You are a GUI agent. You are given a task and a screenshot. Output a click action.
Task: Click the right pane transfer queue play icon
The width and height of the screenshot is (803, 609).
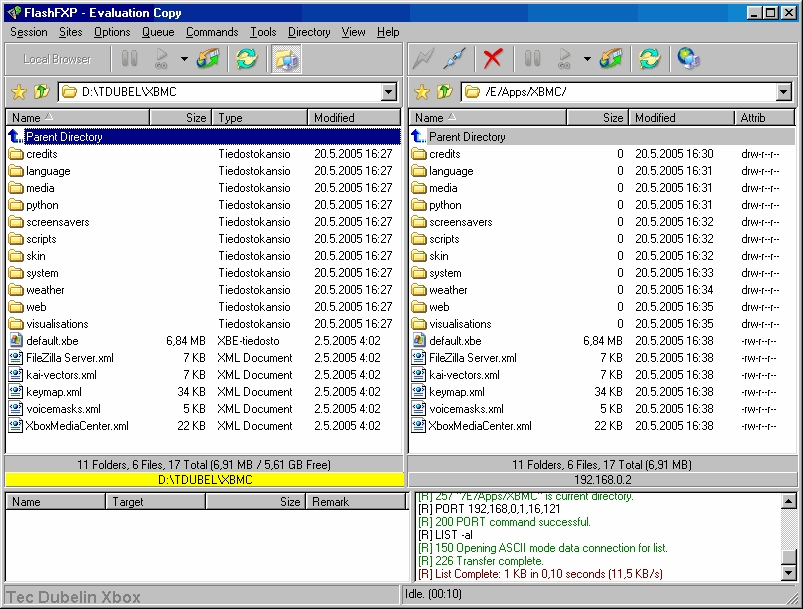[564, 59]
